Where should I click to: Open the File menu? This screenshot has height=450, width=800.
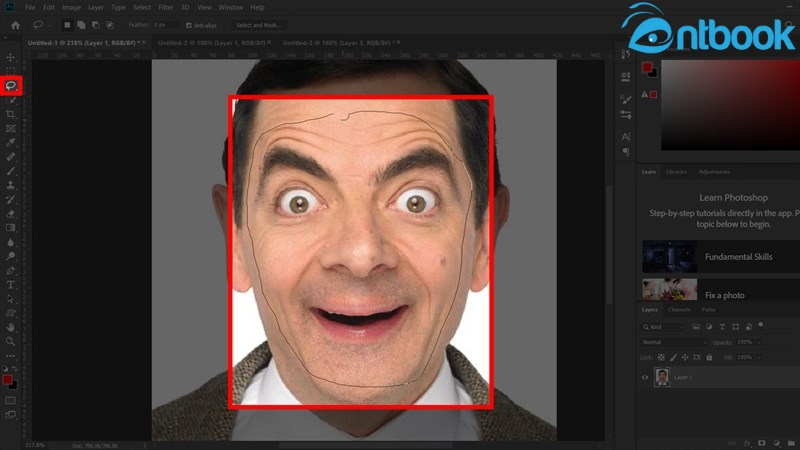(x=30, y=8)
